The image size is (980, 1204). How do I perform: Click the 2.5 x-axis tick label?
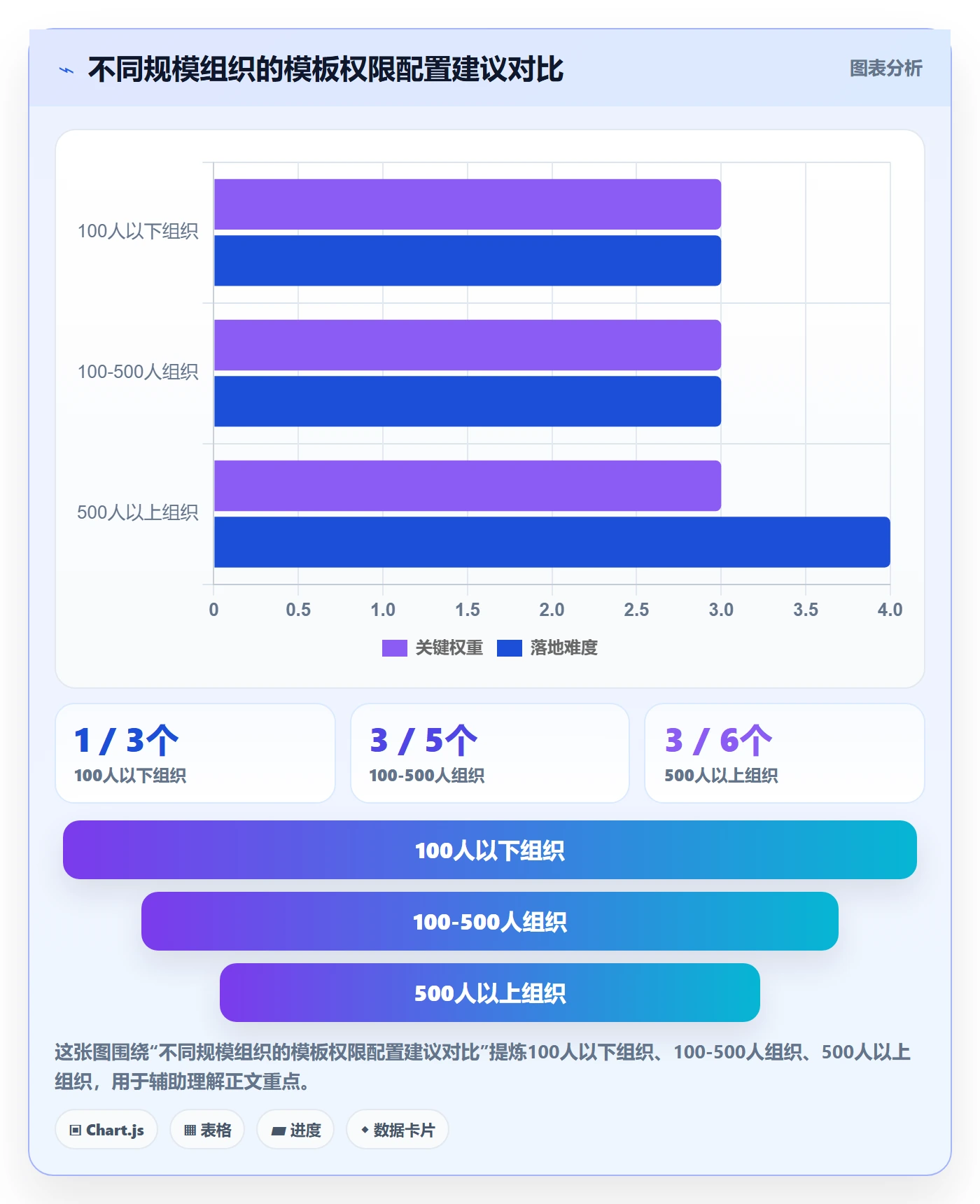click(636, 610)
